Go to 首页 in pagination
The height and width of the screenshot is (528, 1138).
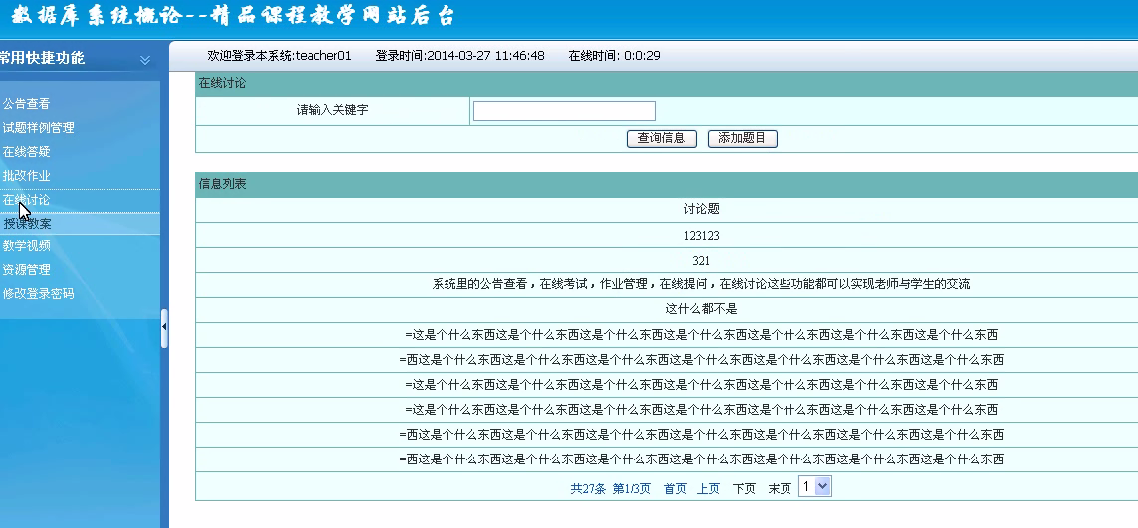click(675, 489)
